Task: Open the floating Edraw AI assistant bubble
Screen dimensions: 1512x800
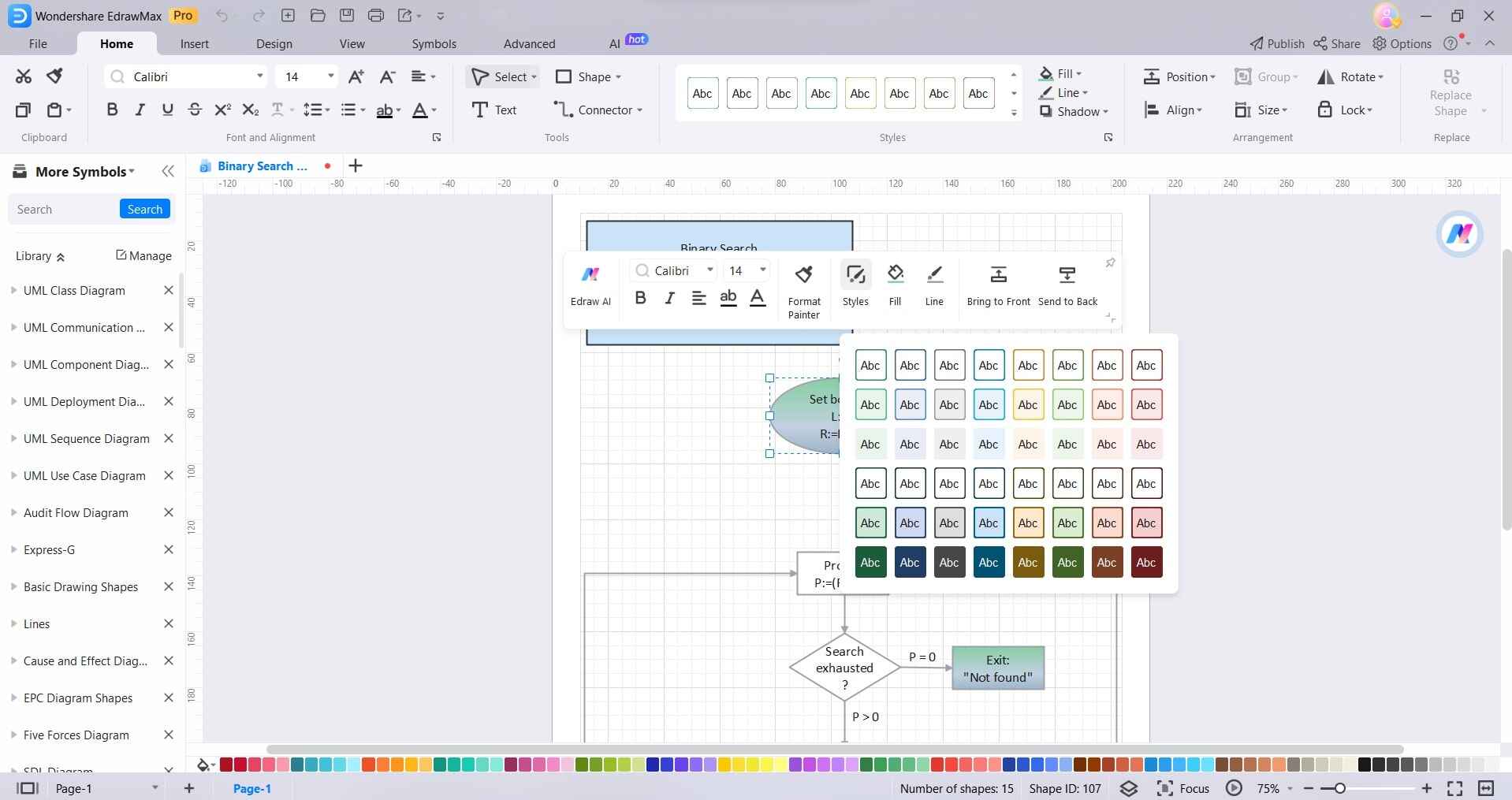Action: pyautogui.click(x=1459, y=234)
